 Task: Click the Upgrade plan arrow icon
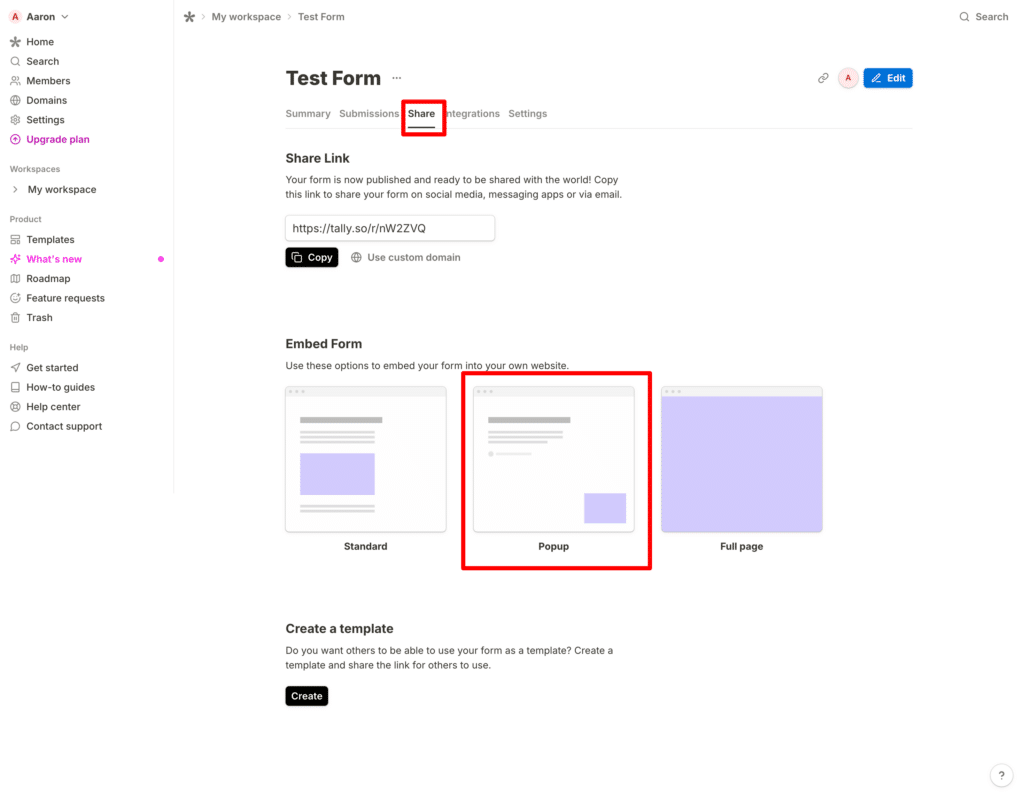tap(15, 139)
